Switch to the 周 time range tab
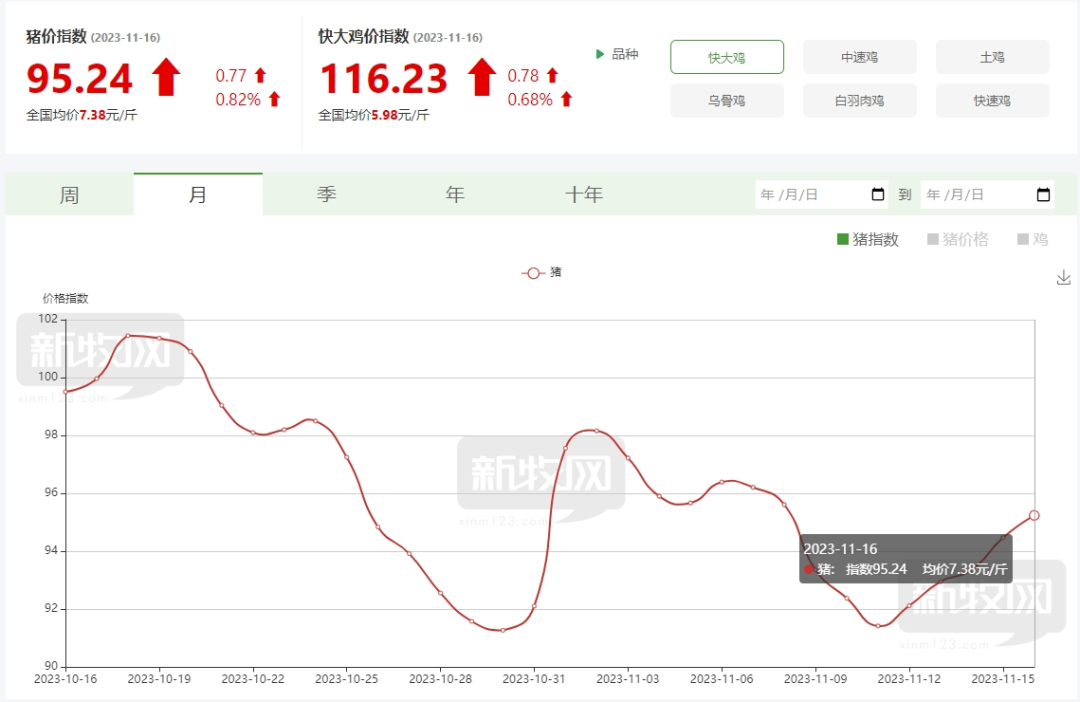Viewport: 1080px width, 702px height. (x=70, y=194)
